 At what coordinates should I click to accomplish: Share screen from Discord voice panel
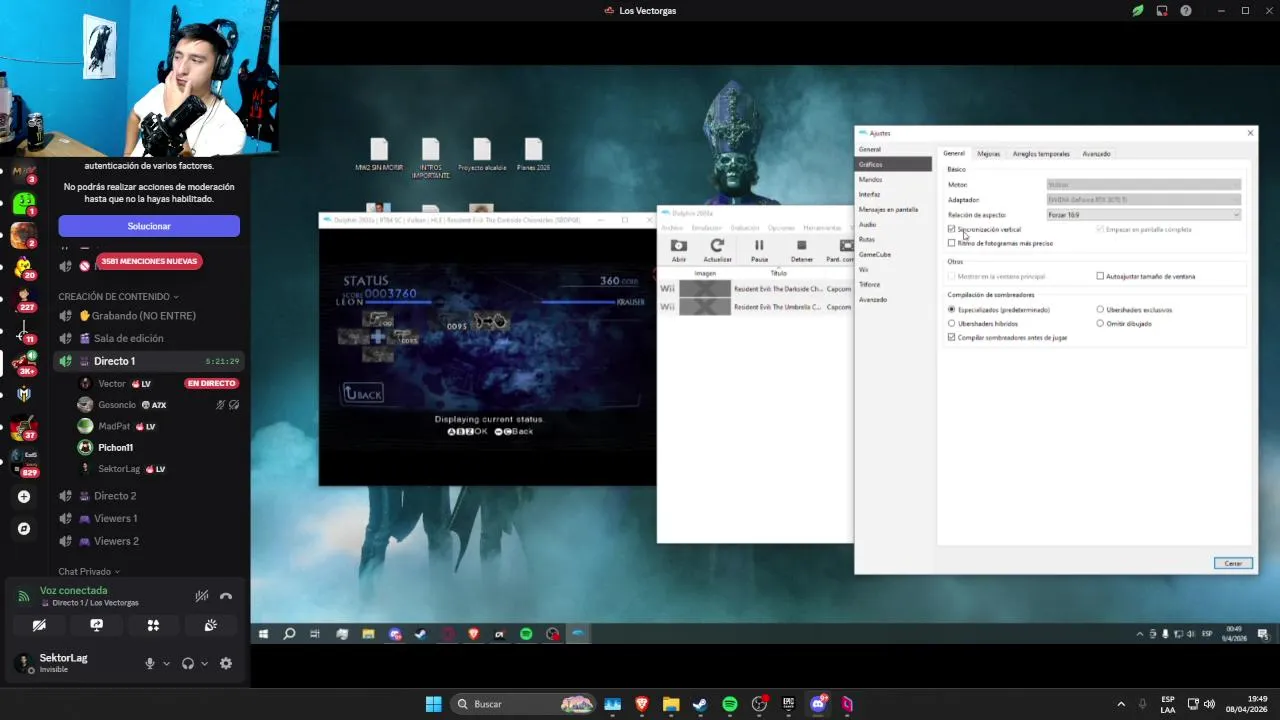(x=96, y=625)
